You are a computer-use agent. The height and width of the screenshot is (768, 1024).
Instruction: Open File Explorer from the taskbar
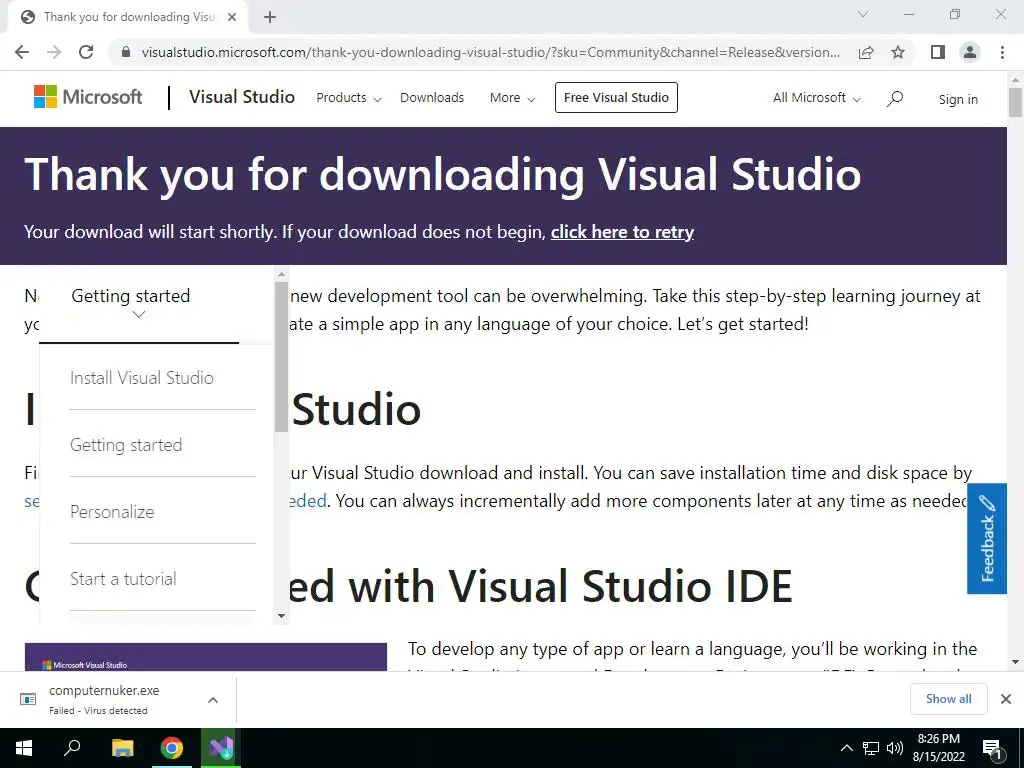122,748
